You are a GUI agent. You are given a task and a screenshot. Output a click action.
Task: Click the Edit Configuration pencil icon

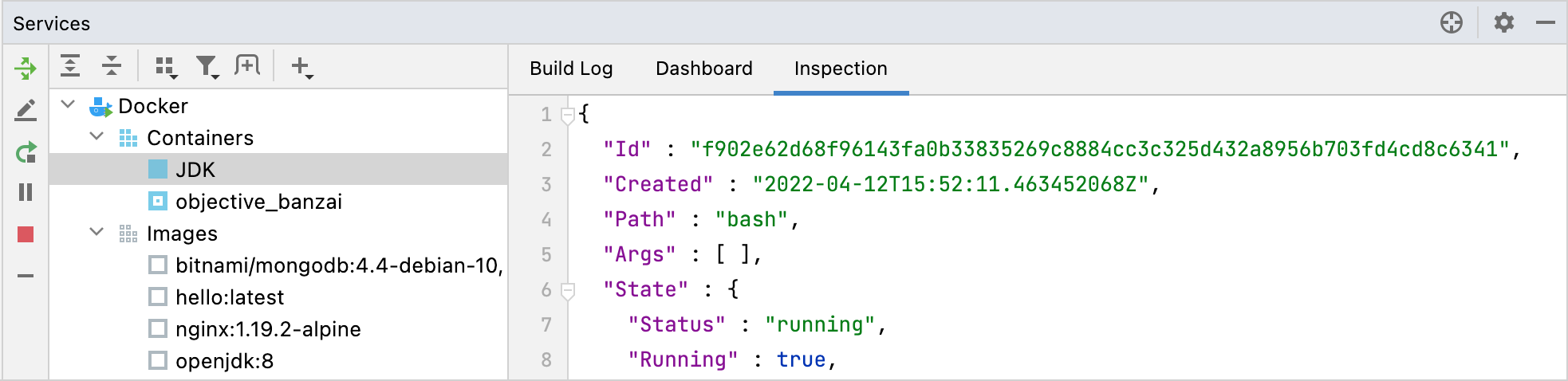point(26,110)
